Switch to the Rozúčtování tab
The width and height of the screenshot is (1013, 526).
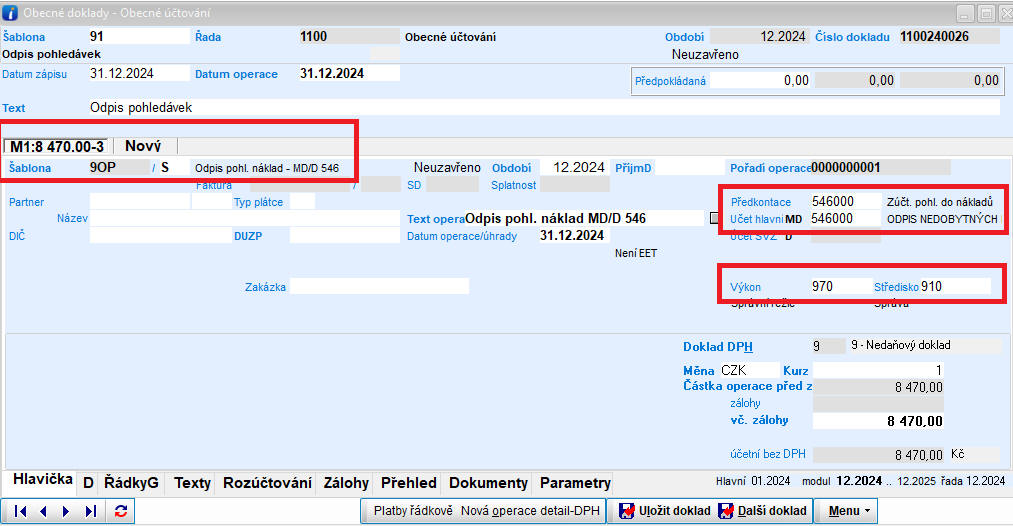click(x=266, y=483)
